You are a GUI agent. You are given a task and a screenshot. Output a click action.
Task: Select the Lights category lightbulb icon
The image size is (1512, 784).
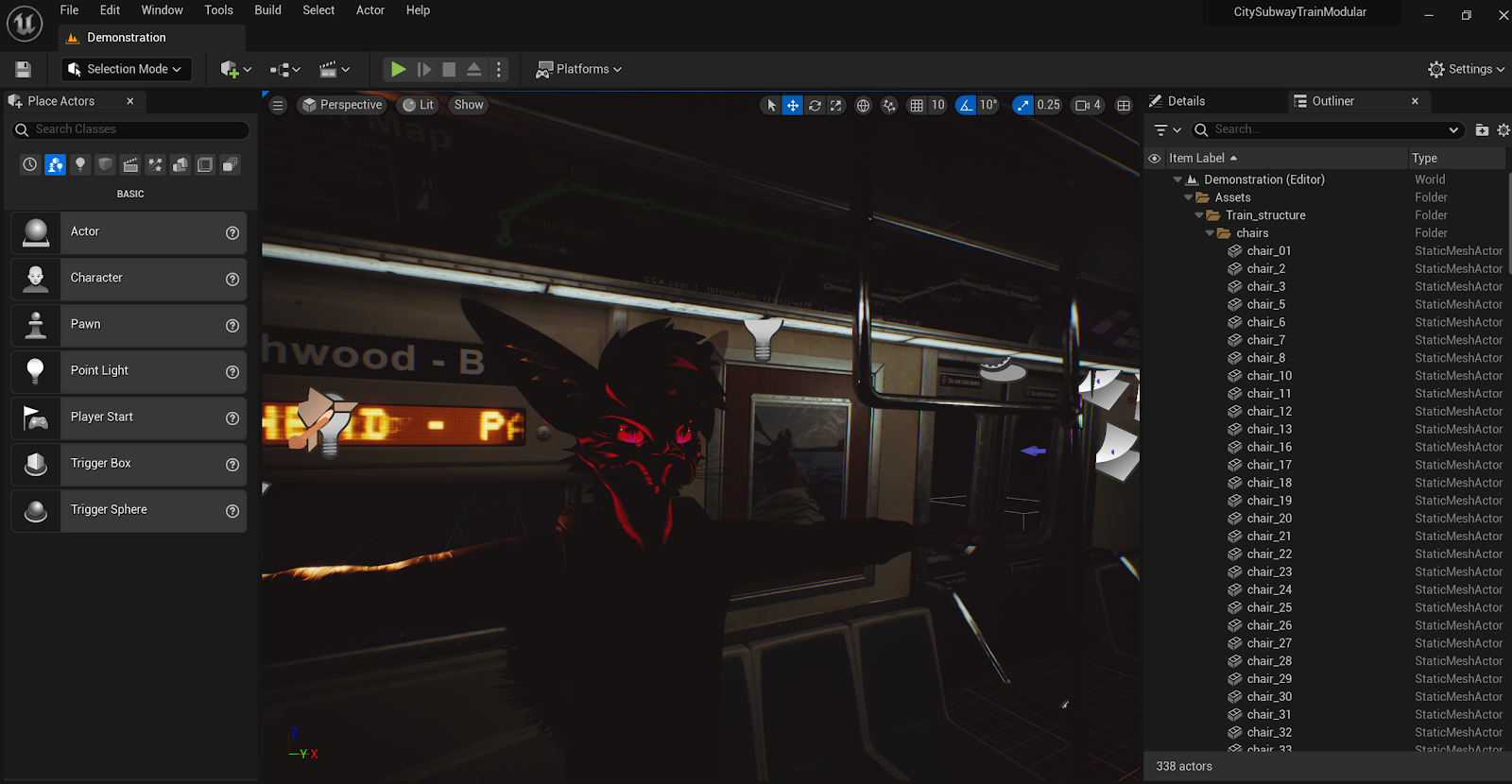[80, 164]
